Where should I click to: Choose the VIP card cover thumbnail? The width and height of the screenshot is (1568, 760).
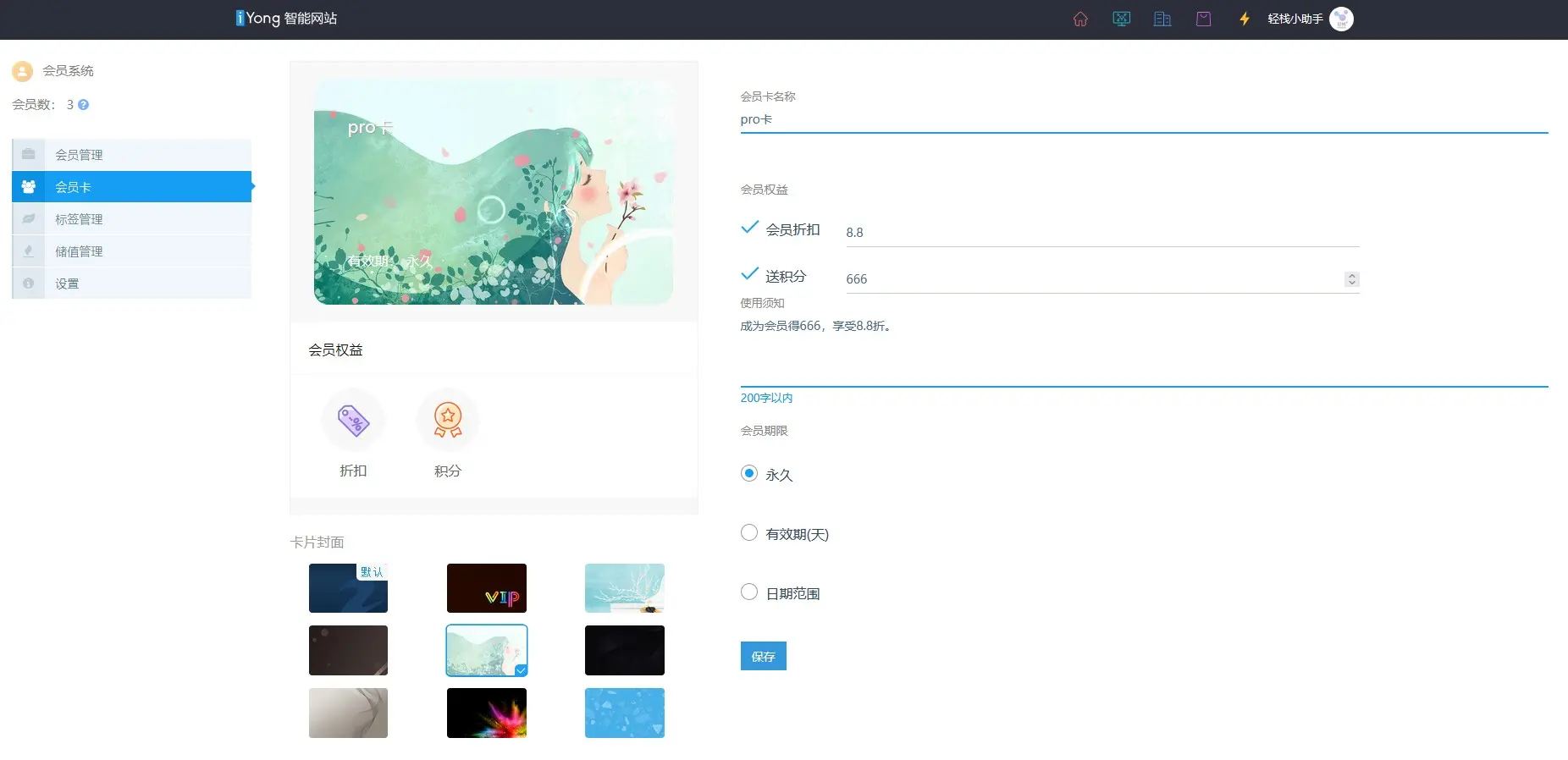tap(486, 588)
